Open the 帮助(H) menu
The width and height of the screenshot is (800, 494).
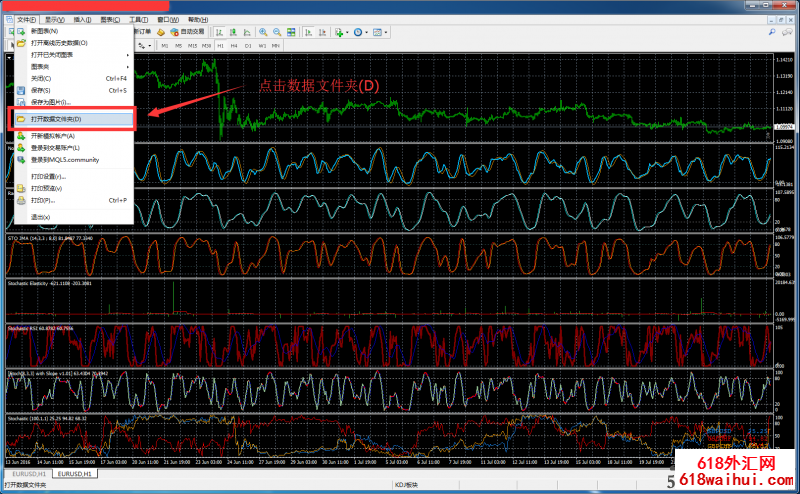[x=198, y=19]
